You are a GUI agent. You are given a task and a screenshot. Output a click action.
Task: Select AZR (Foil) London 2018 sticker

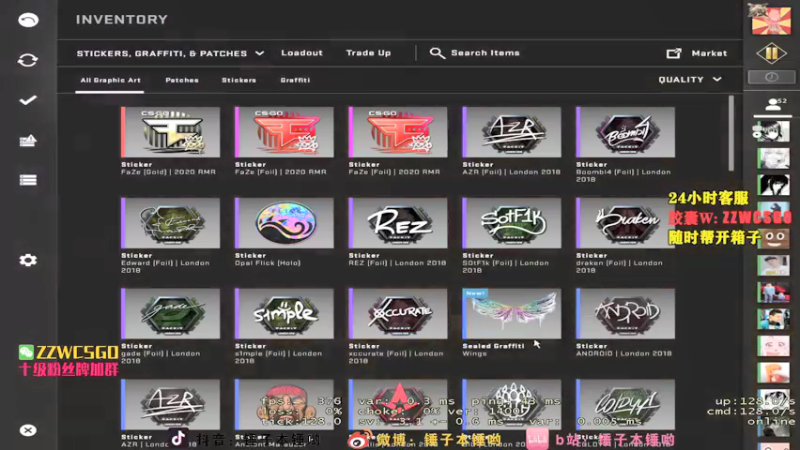512,132
